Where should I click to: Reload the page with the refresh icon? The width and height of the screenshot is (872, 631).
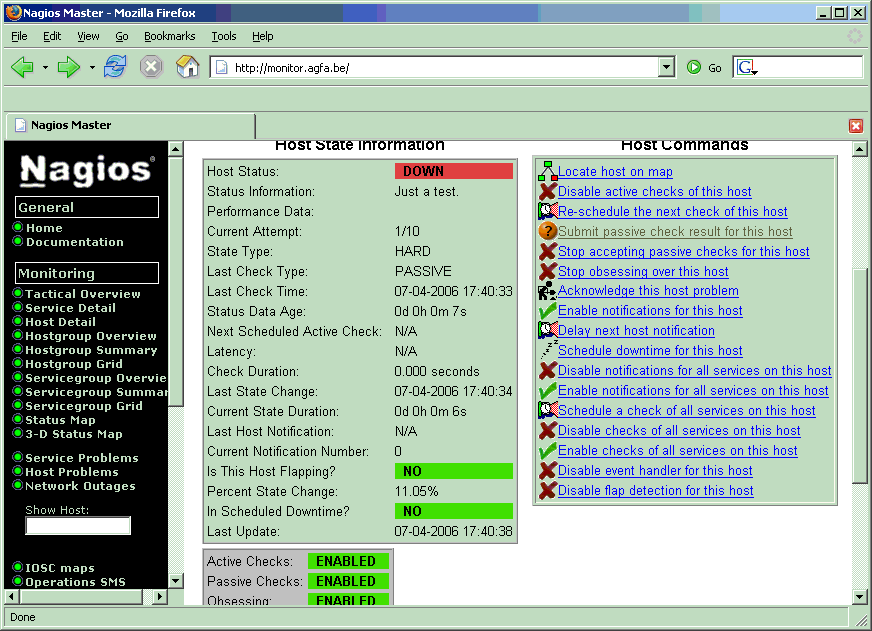[x=115, y=67]
